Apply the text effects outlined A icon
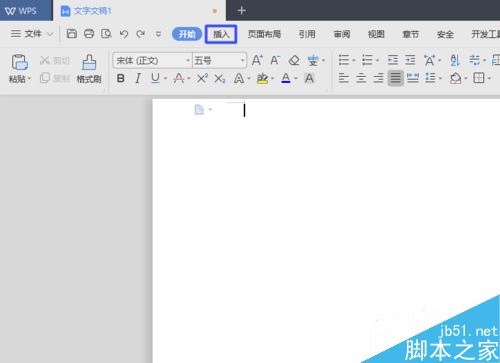The image size is (500, 363). tap(239, 79)
